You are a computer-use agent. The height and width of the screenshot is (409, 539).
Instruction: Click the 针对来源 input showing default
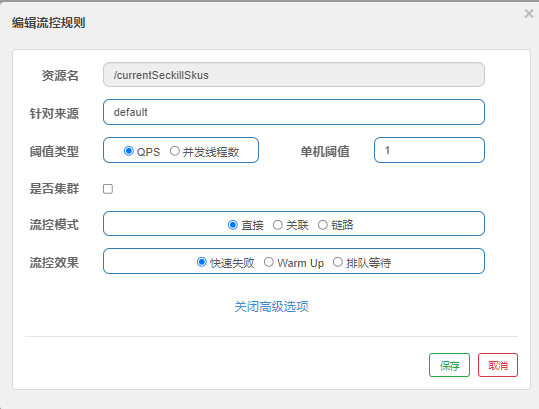[x=294, y=112]
